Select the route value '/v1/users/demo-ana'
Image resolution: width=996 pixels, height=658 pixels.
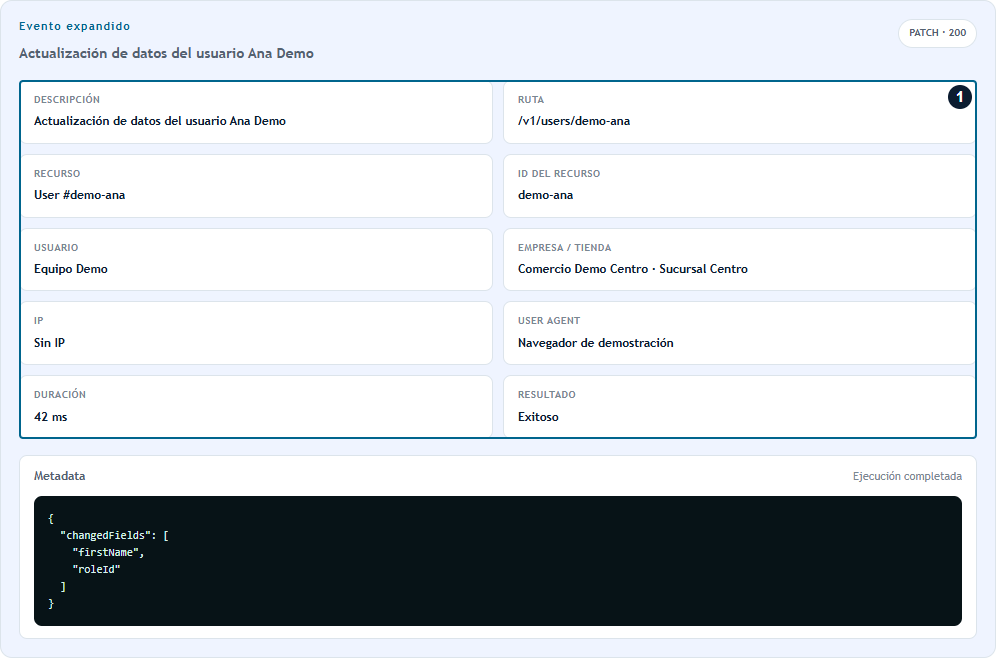pyautogui.click(x=574, y=121)
